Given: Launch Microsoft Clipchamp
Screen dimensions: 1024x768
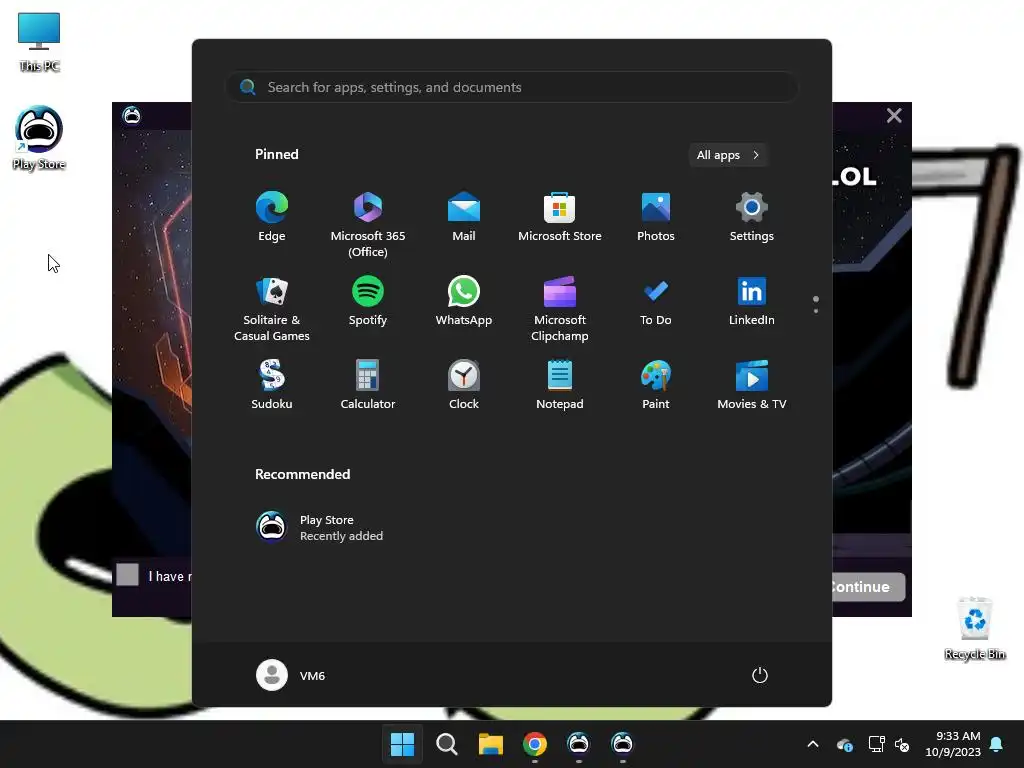Looking at the screenshot, I should tap(560, 309).
